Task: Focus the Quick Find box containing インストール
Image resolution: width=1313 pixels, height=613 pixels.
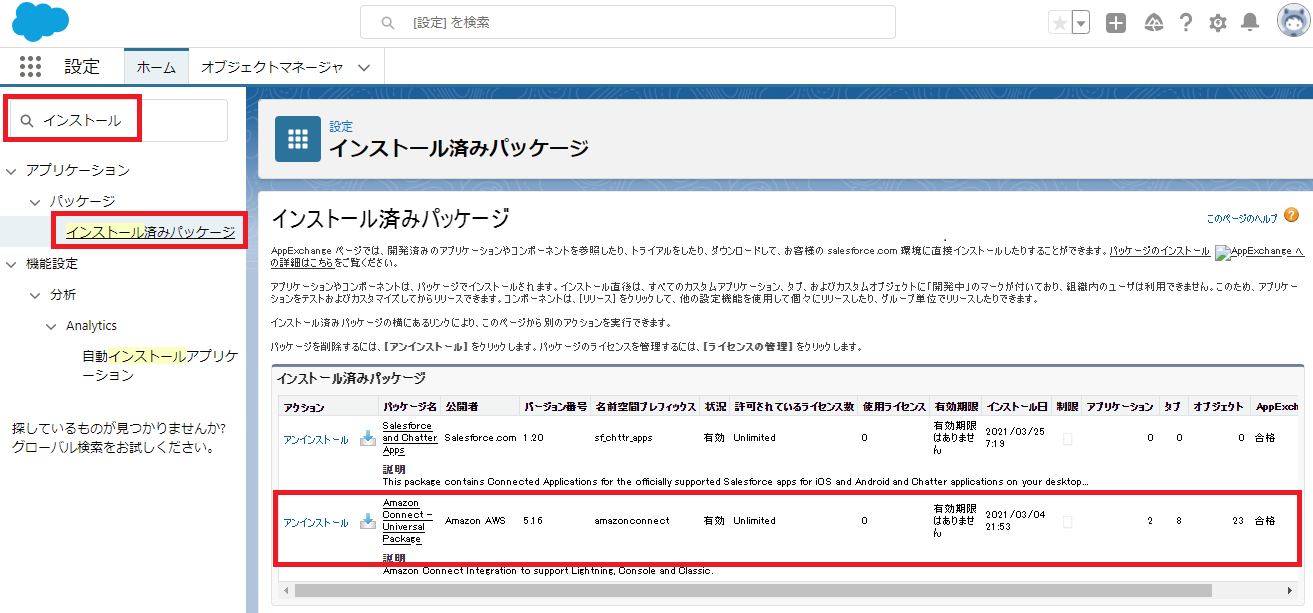Action: point(119,120)
